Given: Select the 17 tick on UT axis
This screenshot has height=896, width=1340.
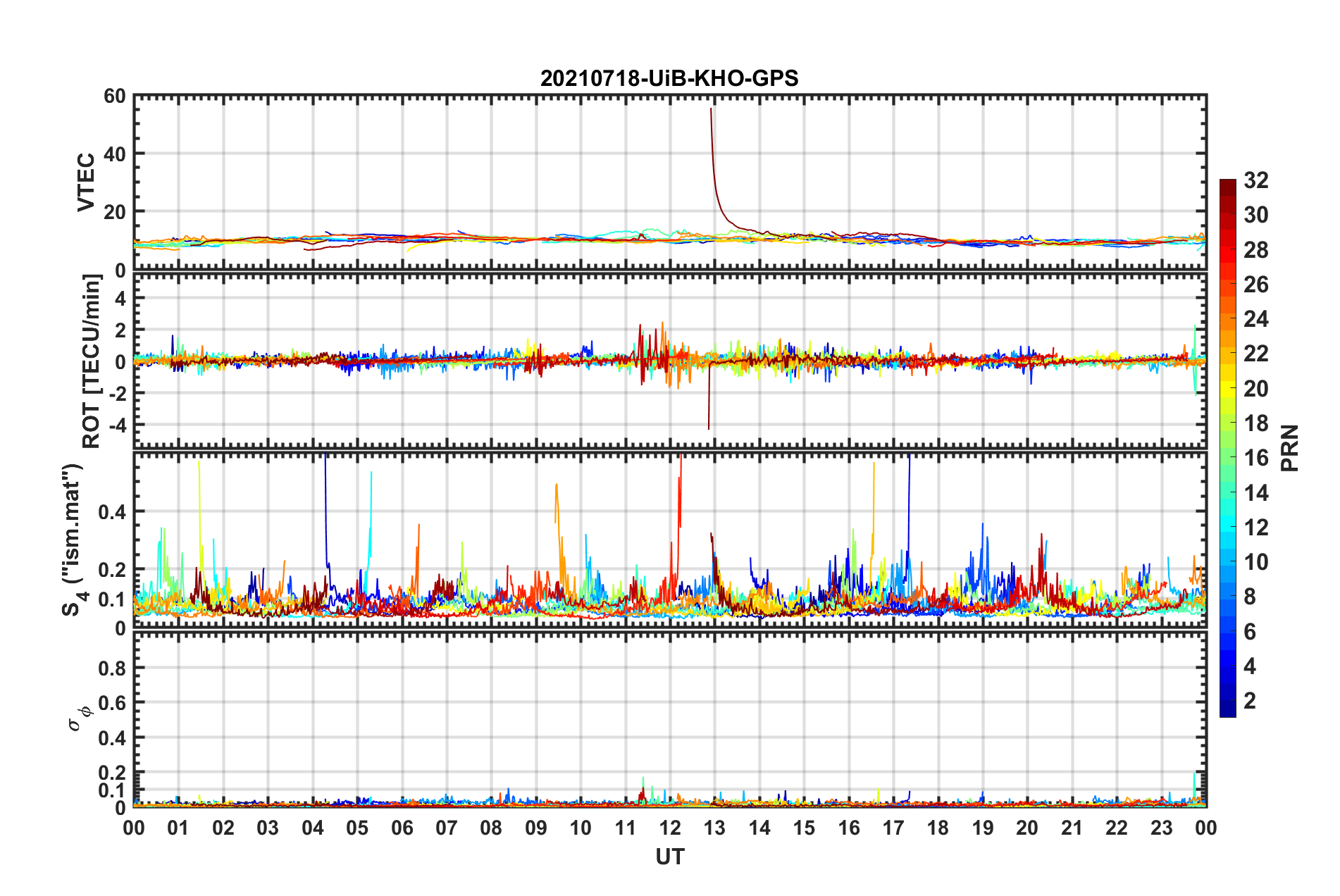Looking at the screenshot, I should click(x=893, y=828).
